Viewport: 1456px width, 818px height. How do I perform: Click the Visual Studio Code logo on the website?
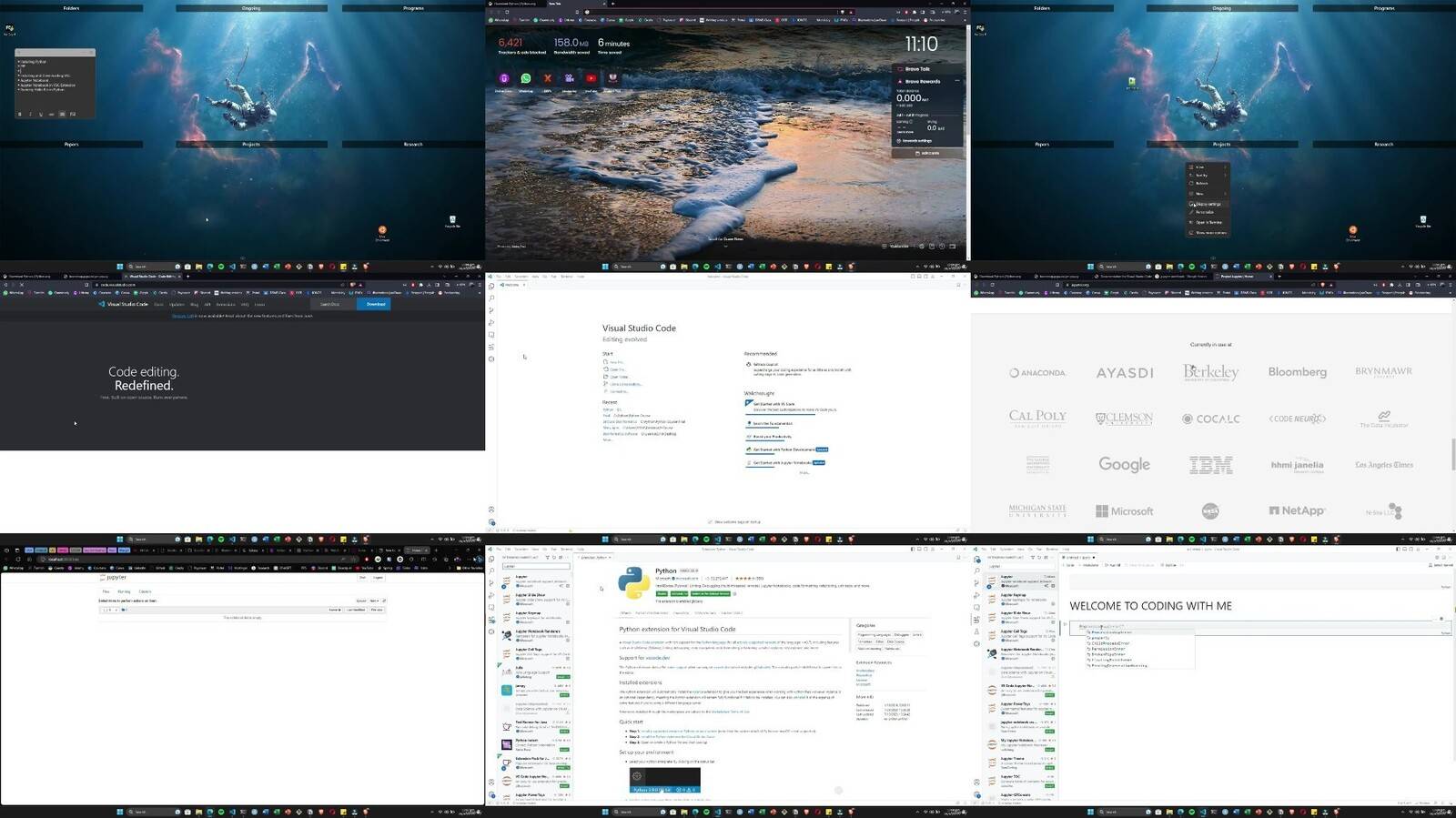123,304
